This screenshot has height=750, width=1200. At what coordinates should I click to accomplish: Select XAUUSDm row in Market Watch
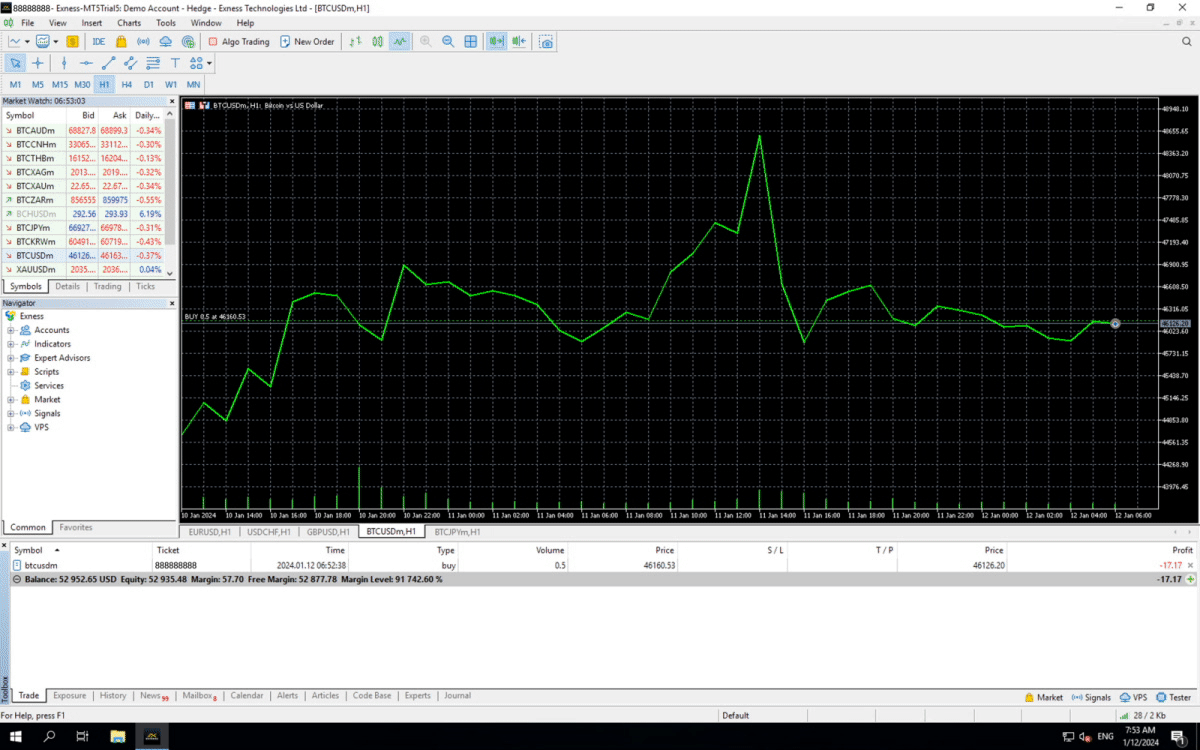click(83, 270)
